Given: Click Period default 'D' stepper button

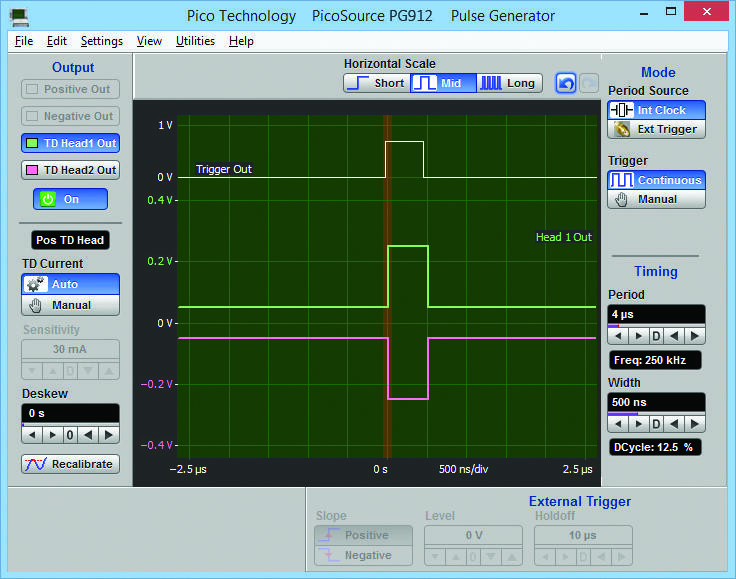Looking at the screenshot, I should 656,335.
